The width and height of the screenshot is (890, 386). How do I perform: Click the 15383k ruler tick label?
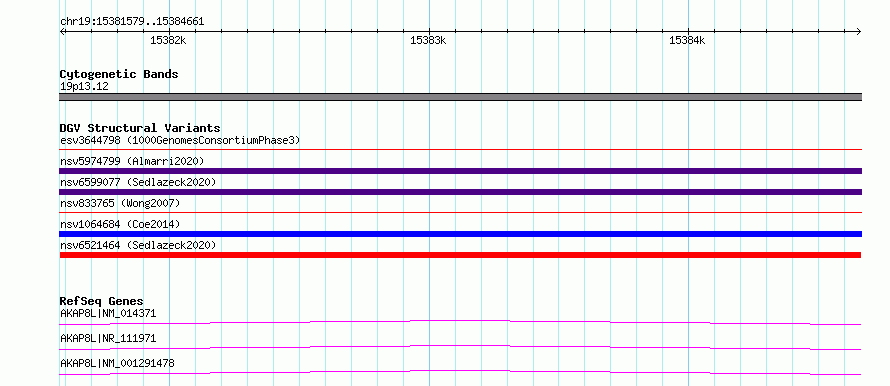pyautogui.click(x=428, y=40)
